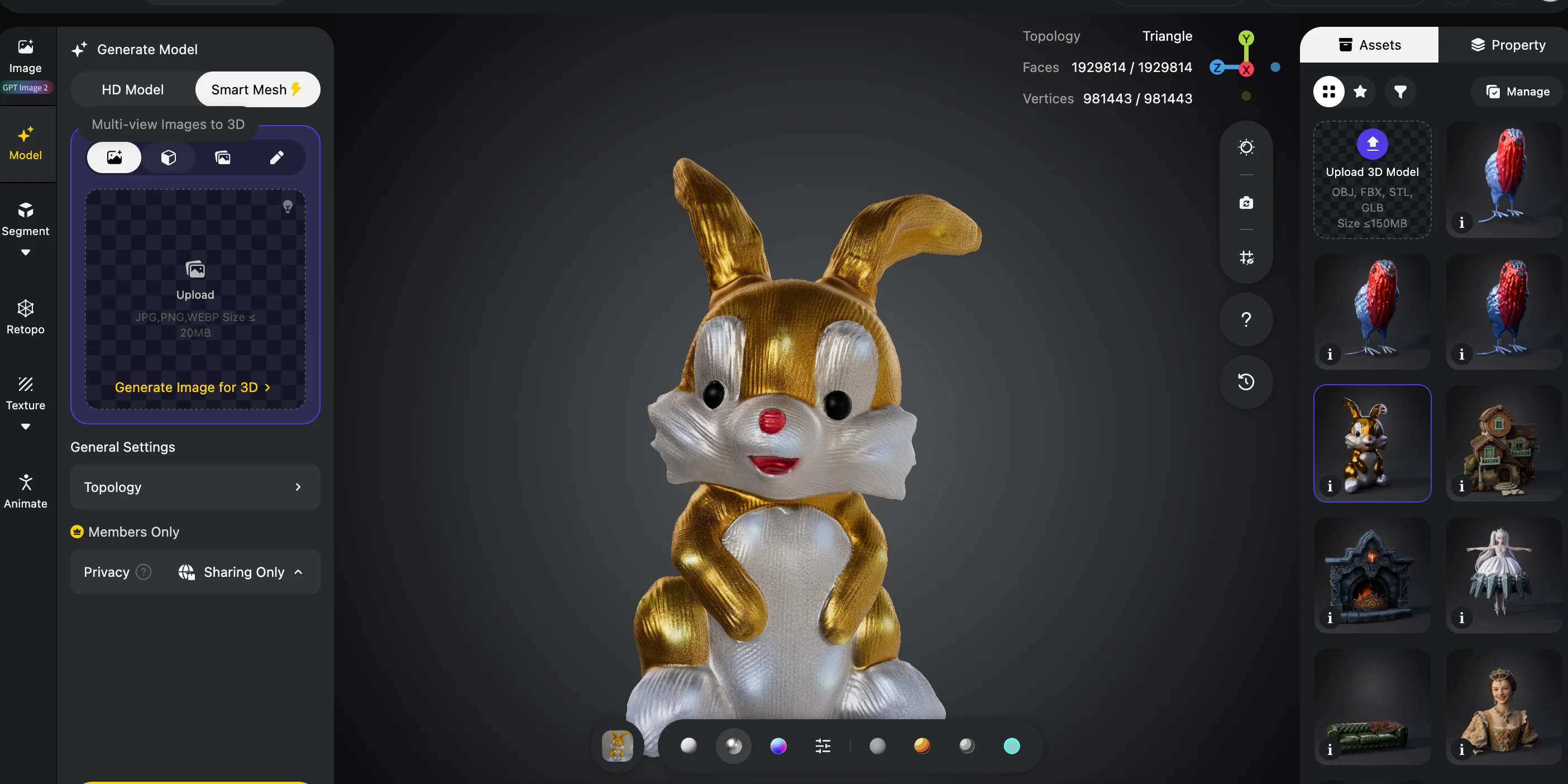The width and height of the screenshot is (1568, 784).
Task: Click the Triangle topology value
Action: tap(1167, 36)
